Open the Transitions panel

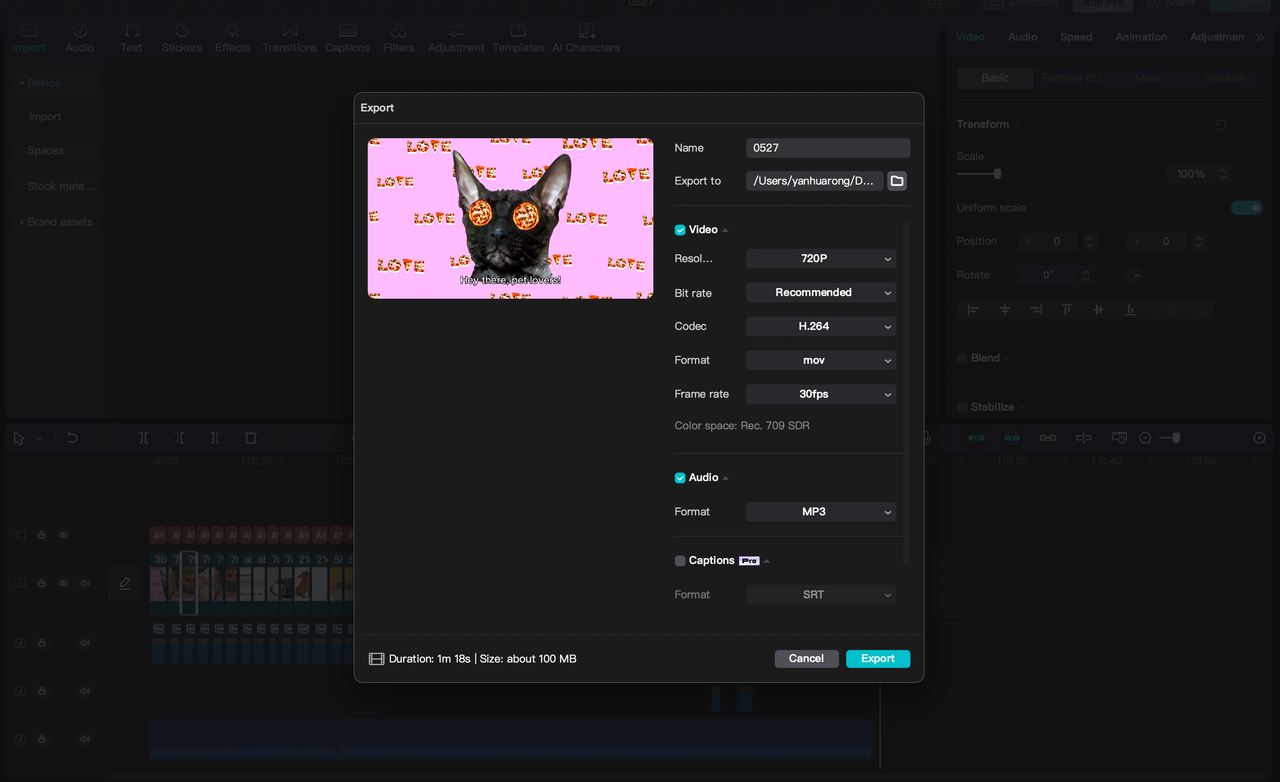[x=289, y=37]
